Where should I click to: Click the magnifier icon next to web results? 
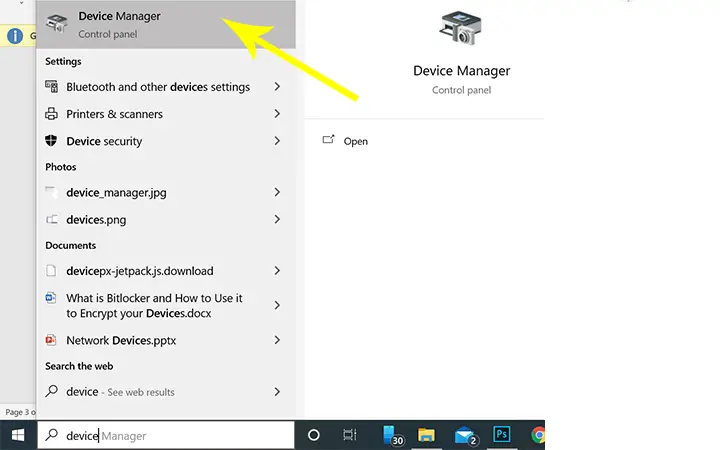pyautogui.click(x=51, y=391)
